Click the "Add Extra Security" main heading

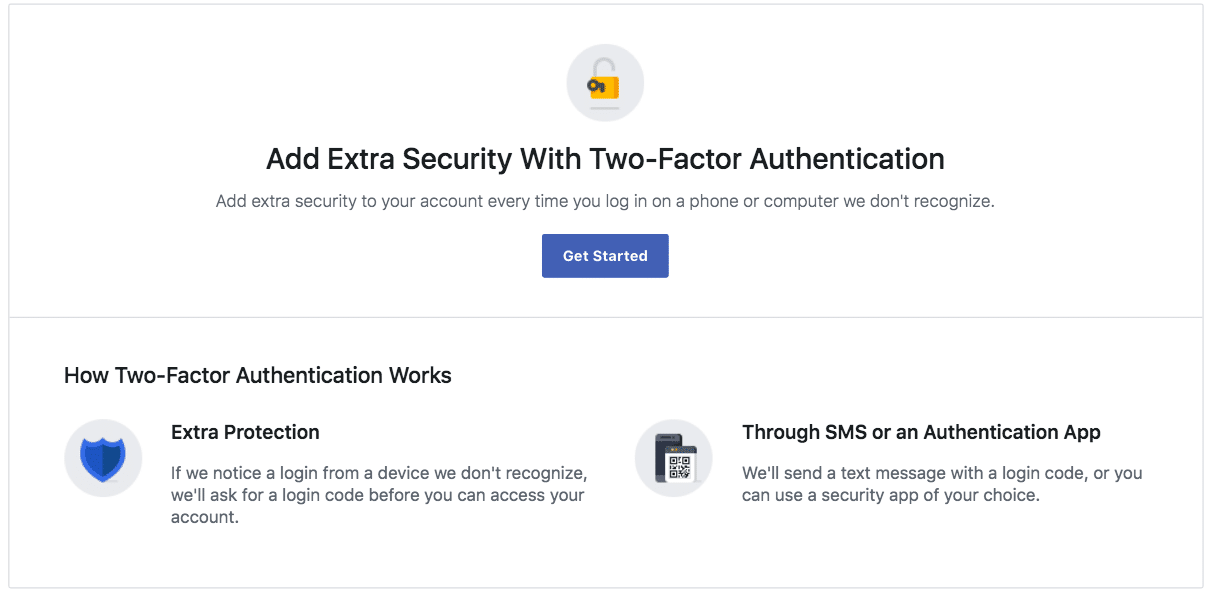pos(605,159)
